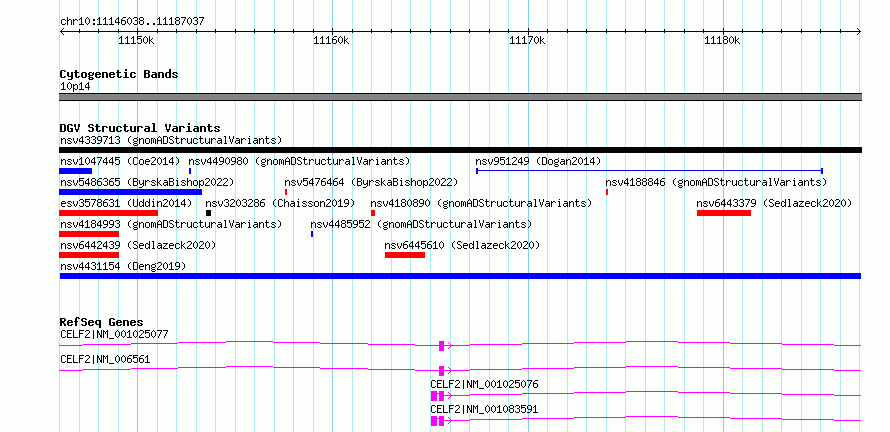
Task: Click the right arrow of the ruler
Action: click(858, 32)
